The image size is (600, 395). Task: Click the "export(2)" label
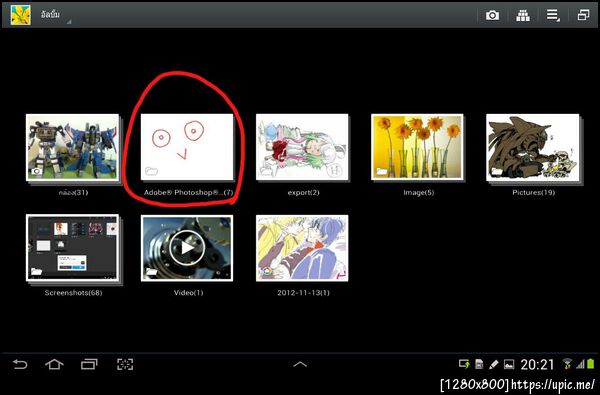pos(303,193)
